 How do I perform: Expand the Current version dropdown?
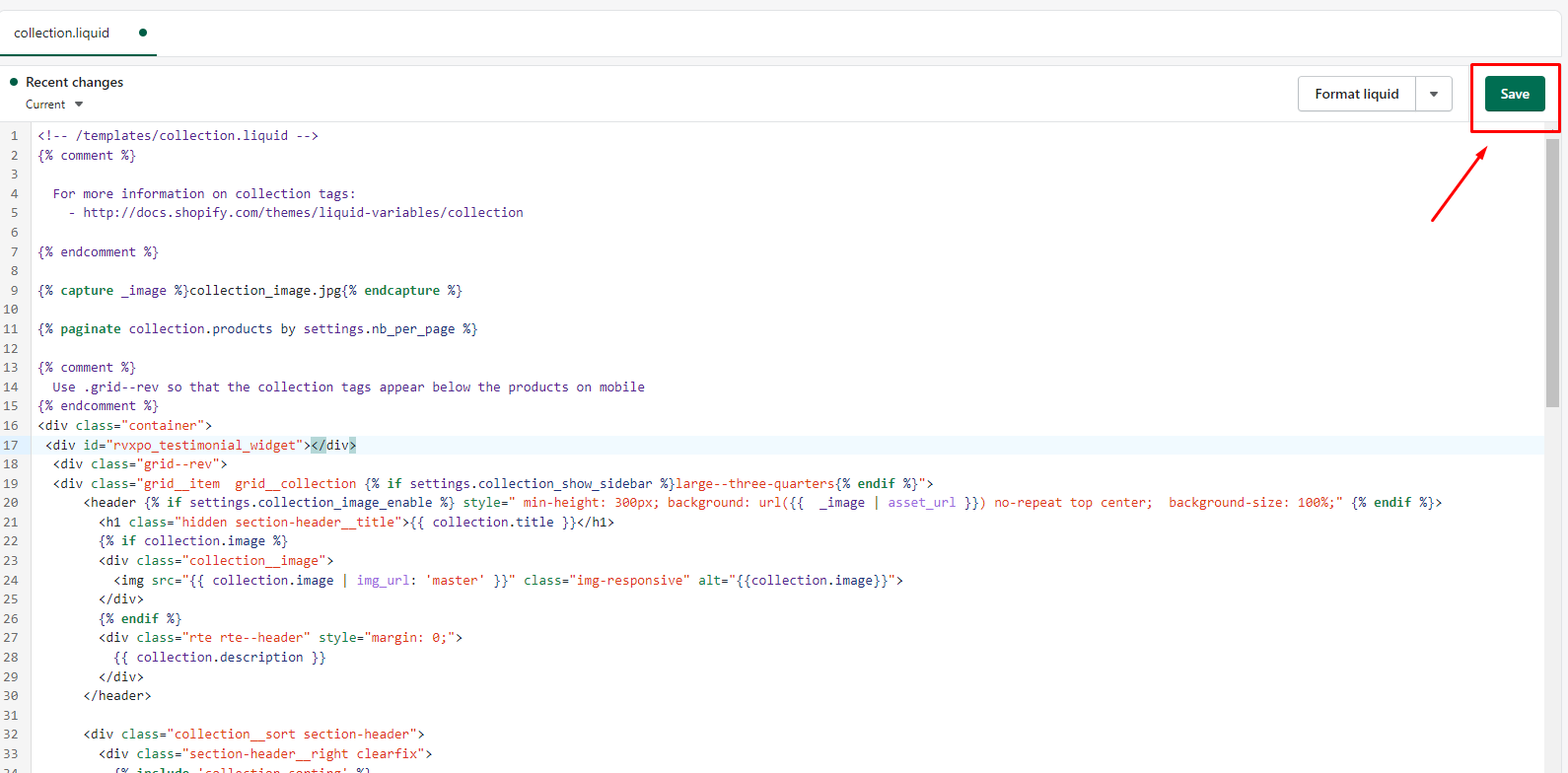coord(54,105)
